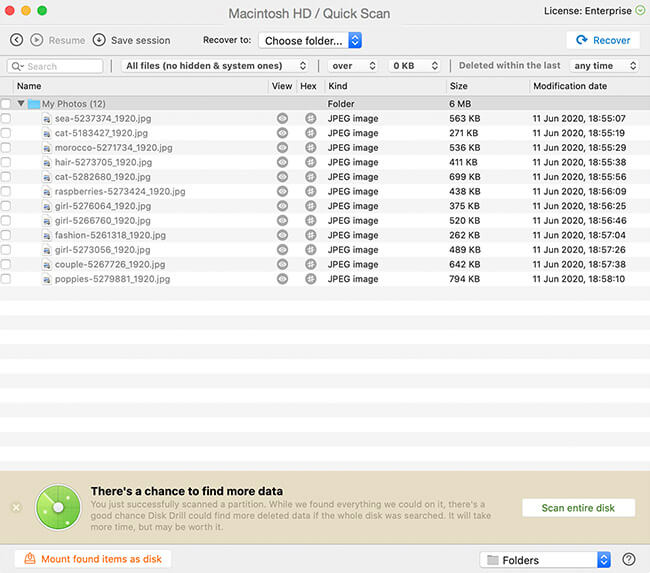
Task: Preview raspberries-5273424_1920.jpg with eye icon
Action: click(282, 192)
